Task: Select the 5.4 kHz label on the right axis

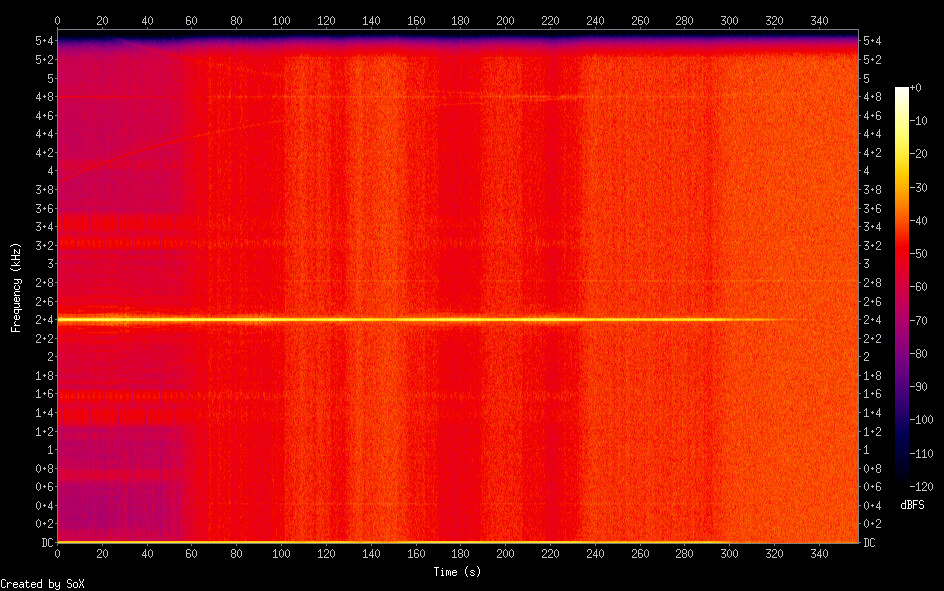Action: (872, 41)
